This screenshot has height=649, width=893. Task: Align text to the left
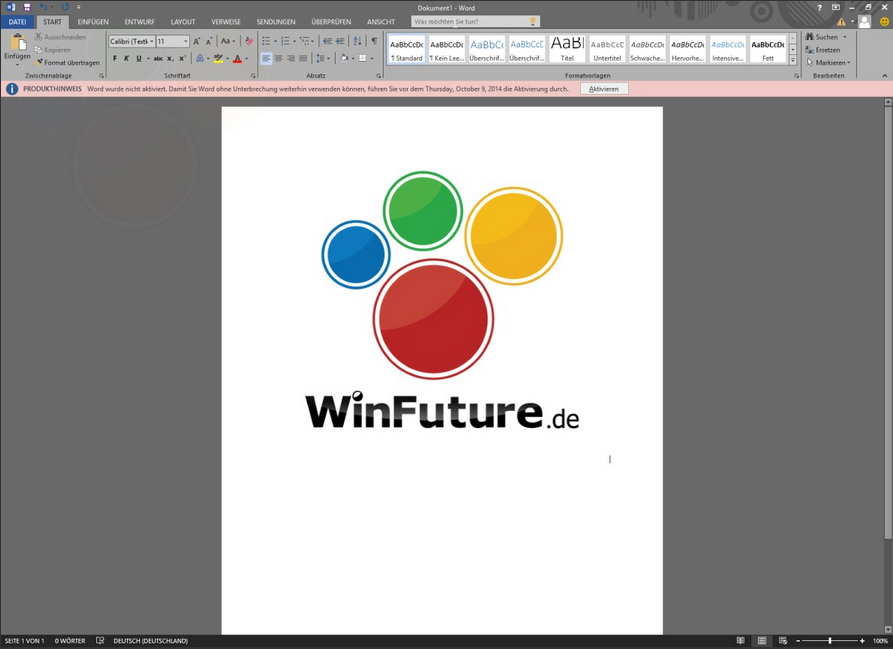pyautogui.click(x=266, y=58)
